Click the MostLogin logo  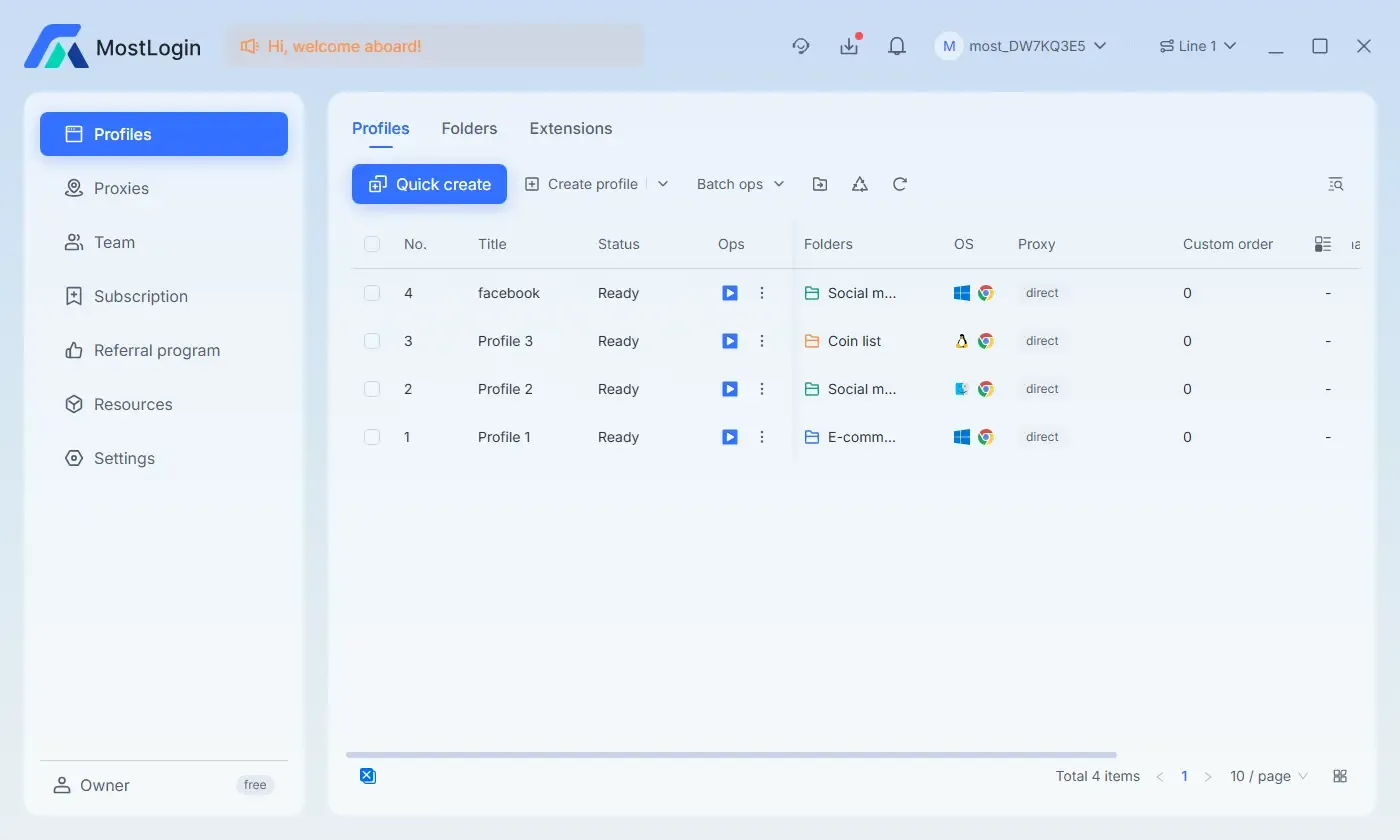[112, 46]
